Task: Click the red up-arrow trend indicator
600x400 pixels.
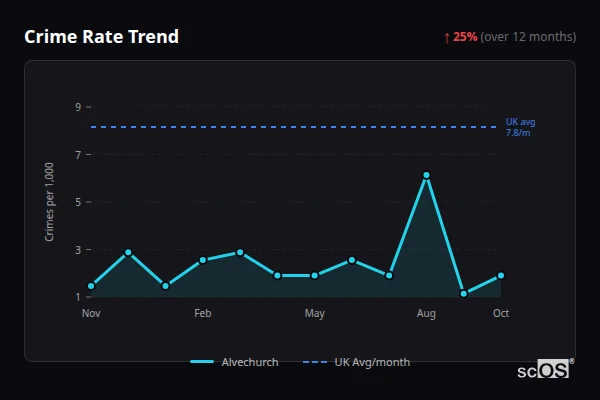Action: (447, 37)
